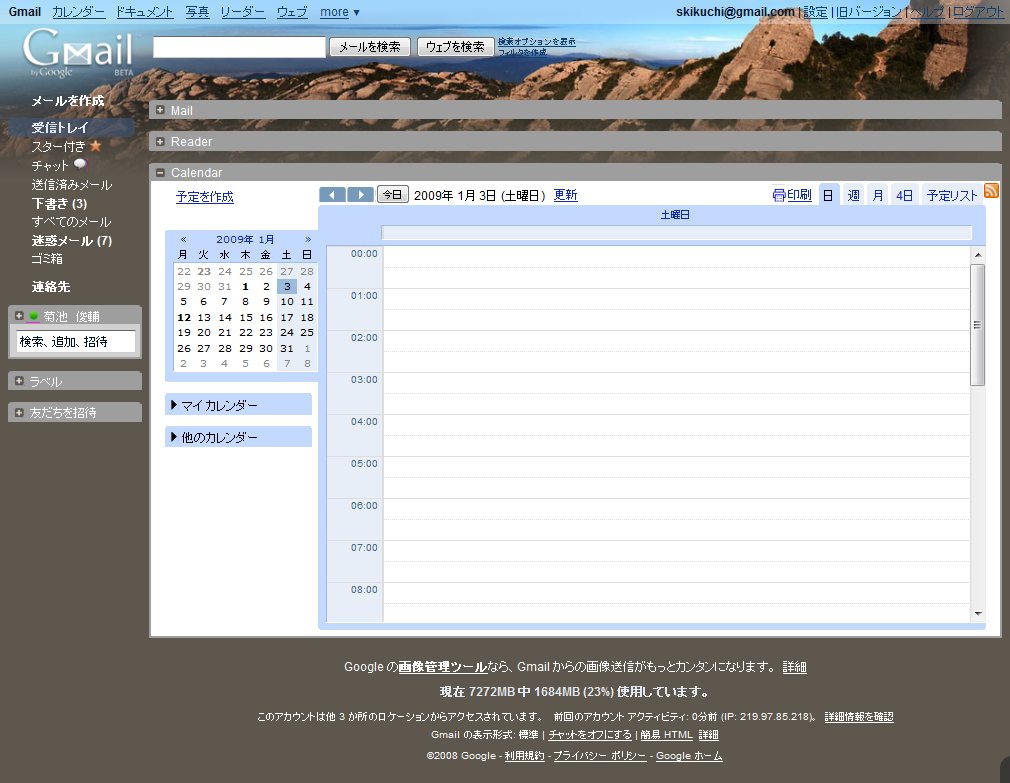Click the 設定 settings link
Screen dimensions: 1010x783
pos(815,12)
